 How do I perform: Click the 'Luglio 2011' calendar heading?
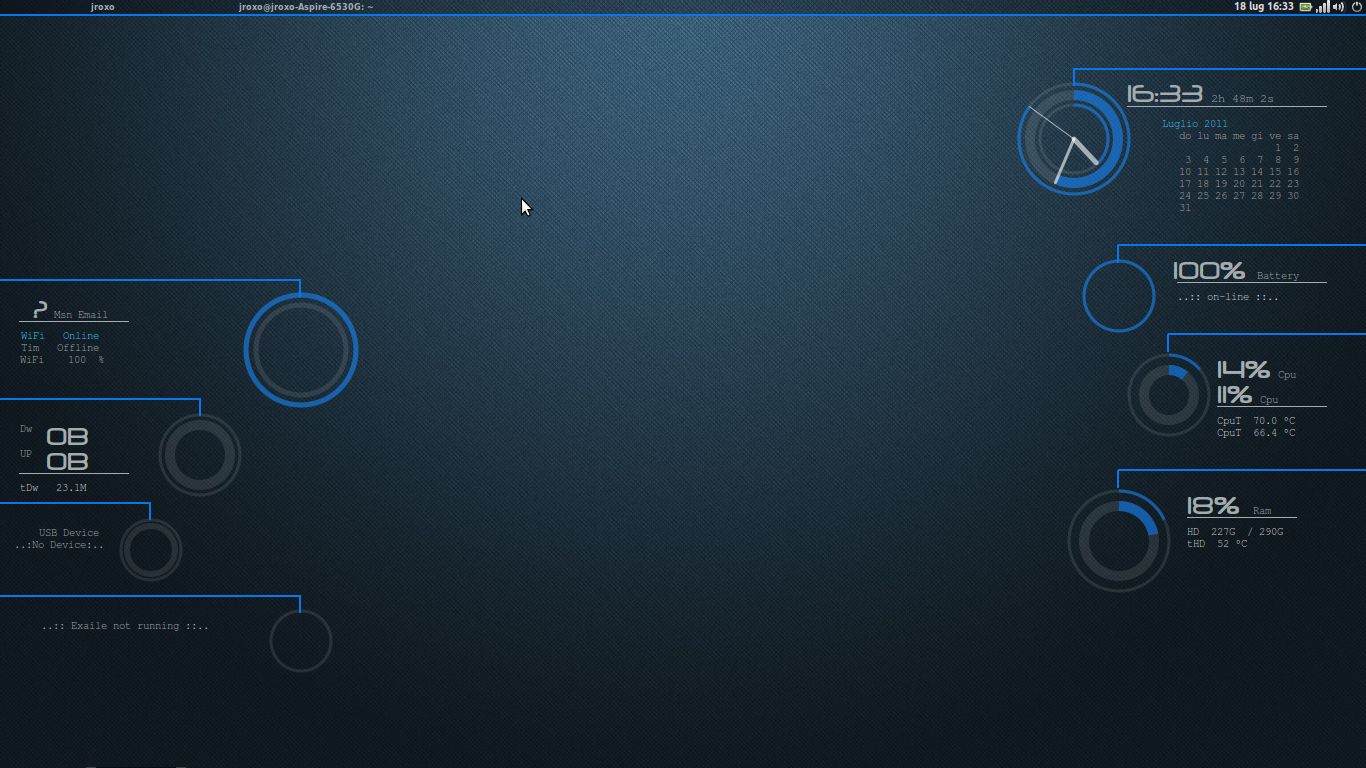(x=1195, y=124)
